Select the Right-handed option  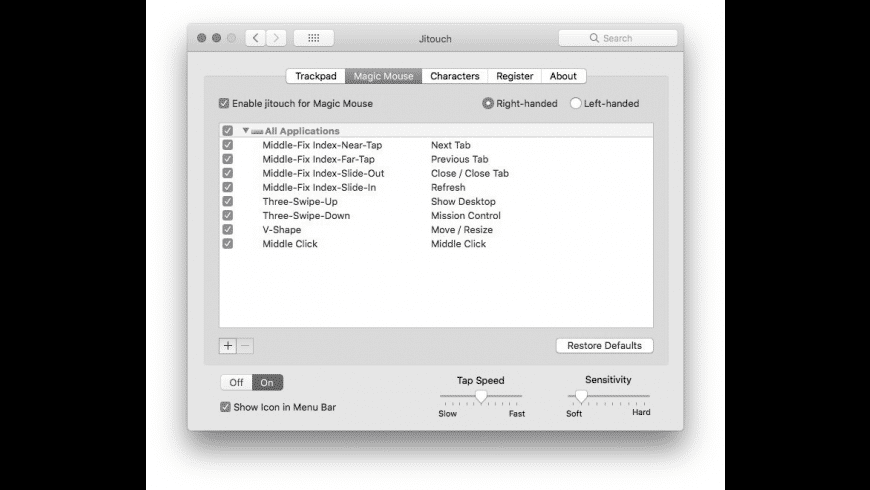[x=488, y=103]
